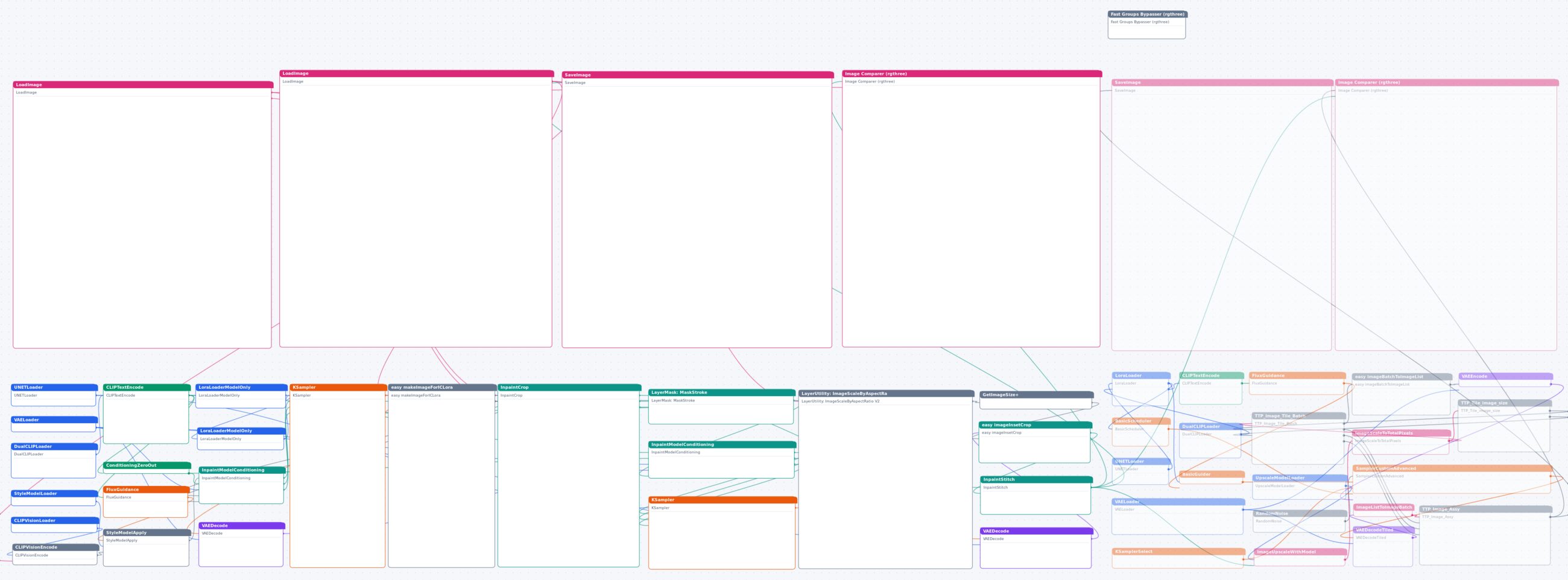Click the easy imageInsetCrop node header
The height and width of the screenshot is (580, 1568).
pyautogui.click(x=1035, y=425)
